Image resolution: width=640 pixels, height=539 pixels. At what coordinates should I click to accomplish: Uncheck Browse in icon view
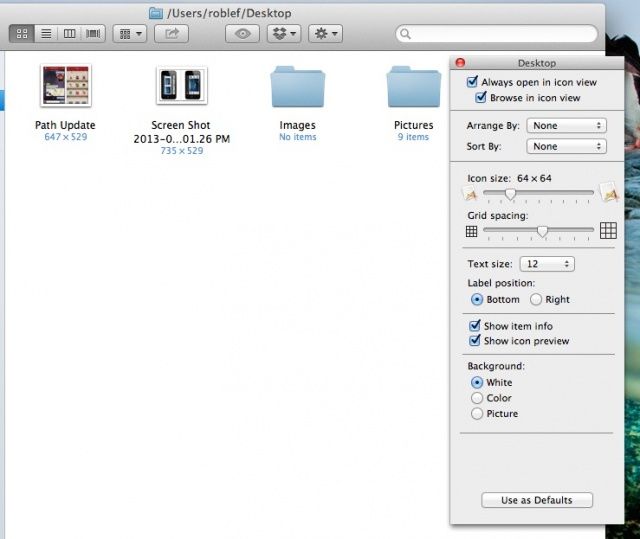pos(481,98)
